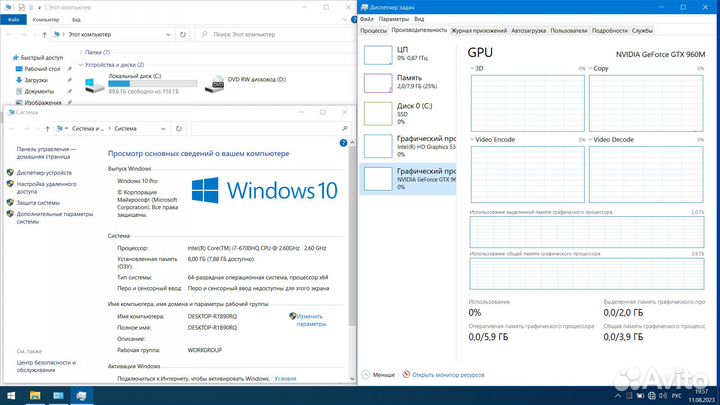Image resolution: width=720 pixels, height=405 pixels.
Task: Click the Windows Start button on the taskbar
Action: tap(8, 396)
